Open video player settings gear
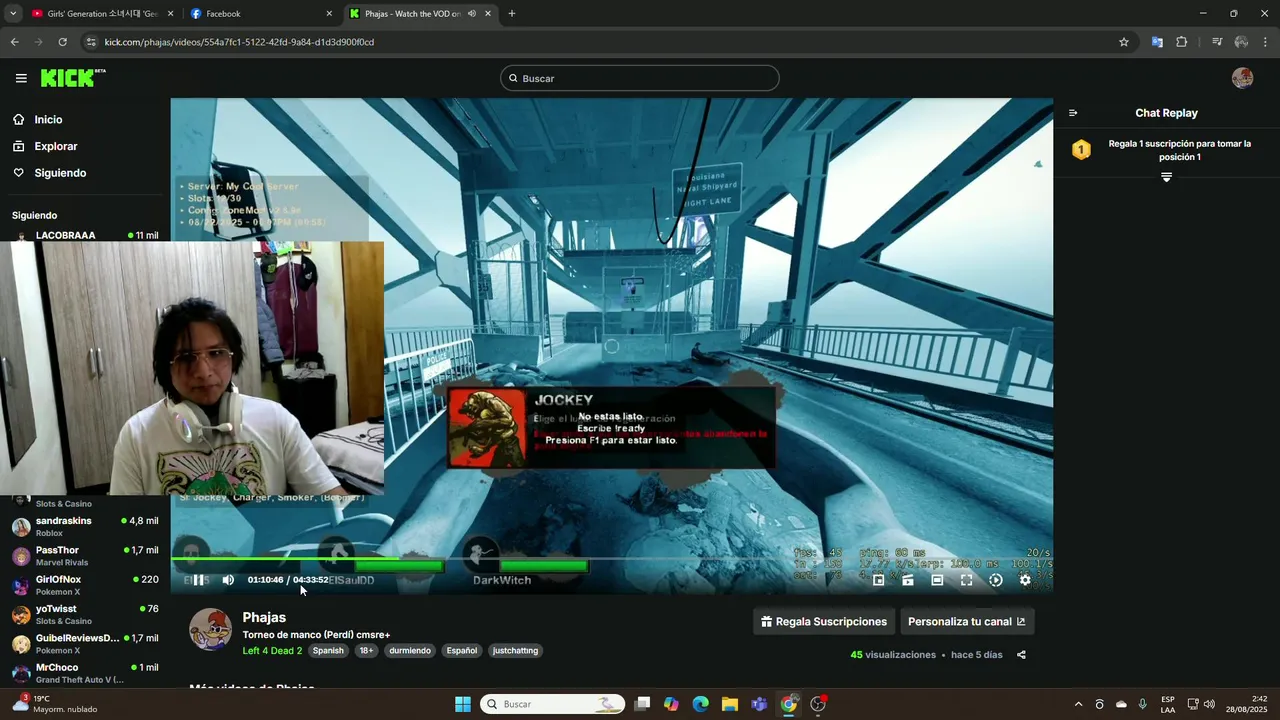This screenshot has width=1280, height=720. 1025,580
